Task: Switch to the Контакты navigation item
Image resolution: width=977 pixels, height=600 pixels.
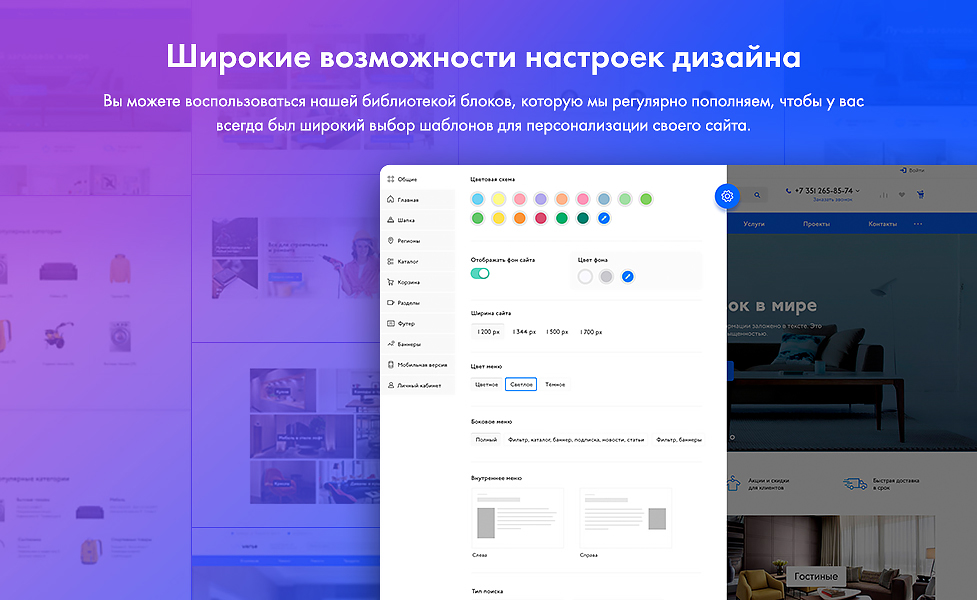Action: click(883, 223)
